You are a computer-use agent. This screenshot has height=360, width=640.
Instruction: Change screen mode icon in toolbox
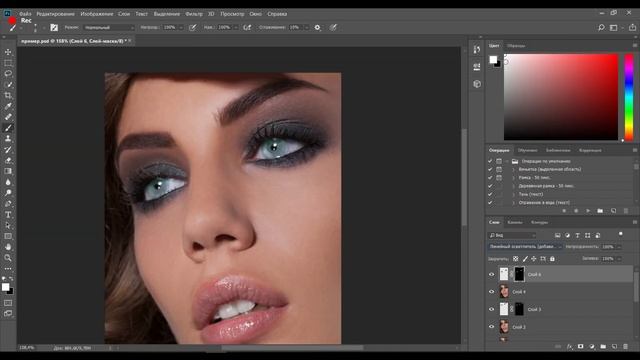point(8,313)
